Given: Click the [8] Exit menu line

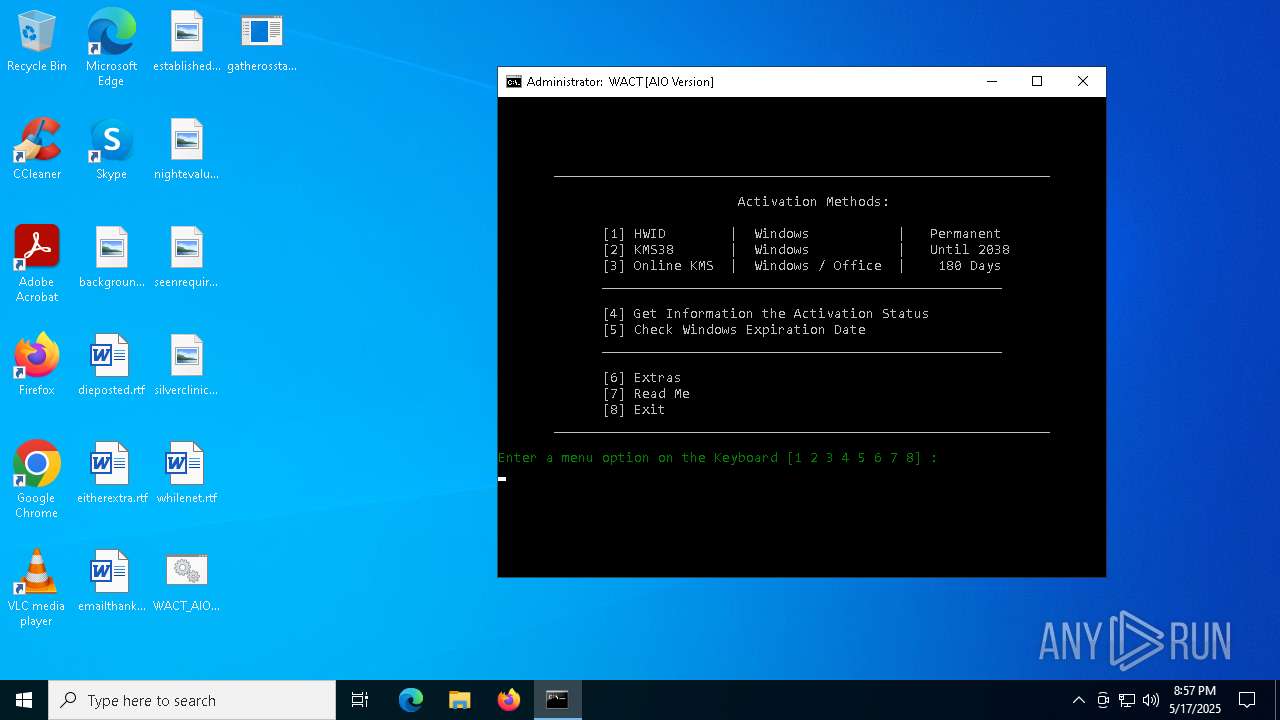Looking at the screenshot, I should 634,410.
